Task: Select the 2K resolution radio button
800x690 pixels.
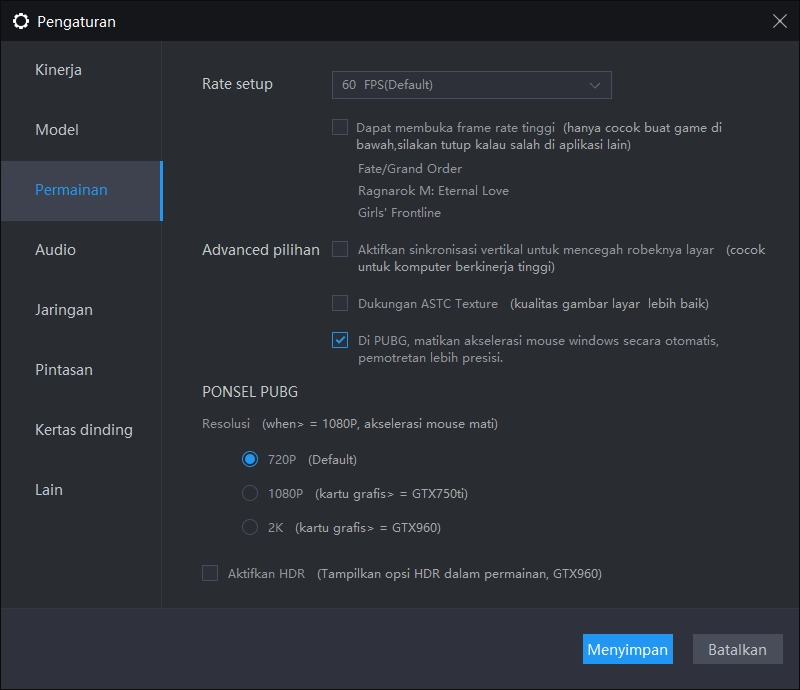Action: 249,527
